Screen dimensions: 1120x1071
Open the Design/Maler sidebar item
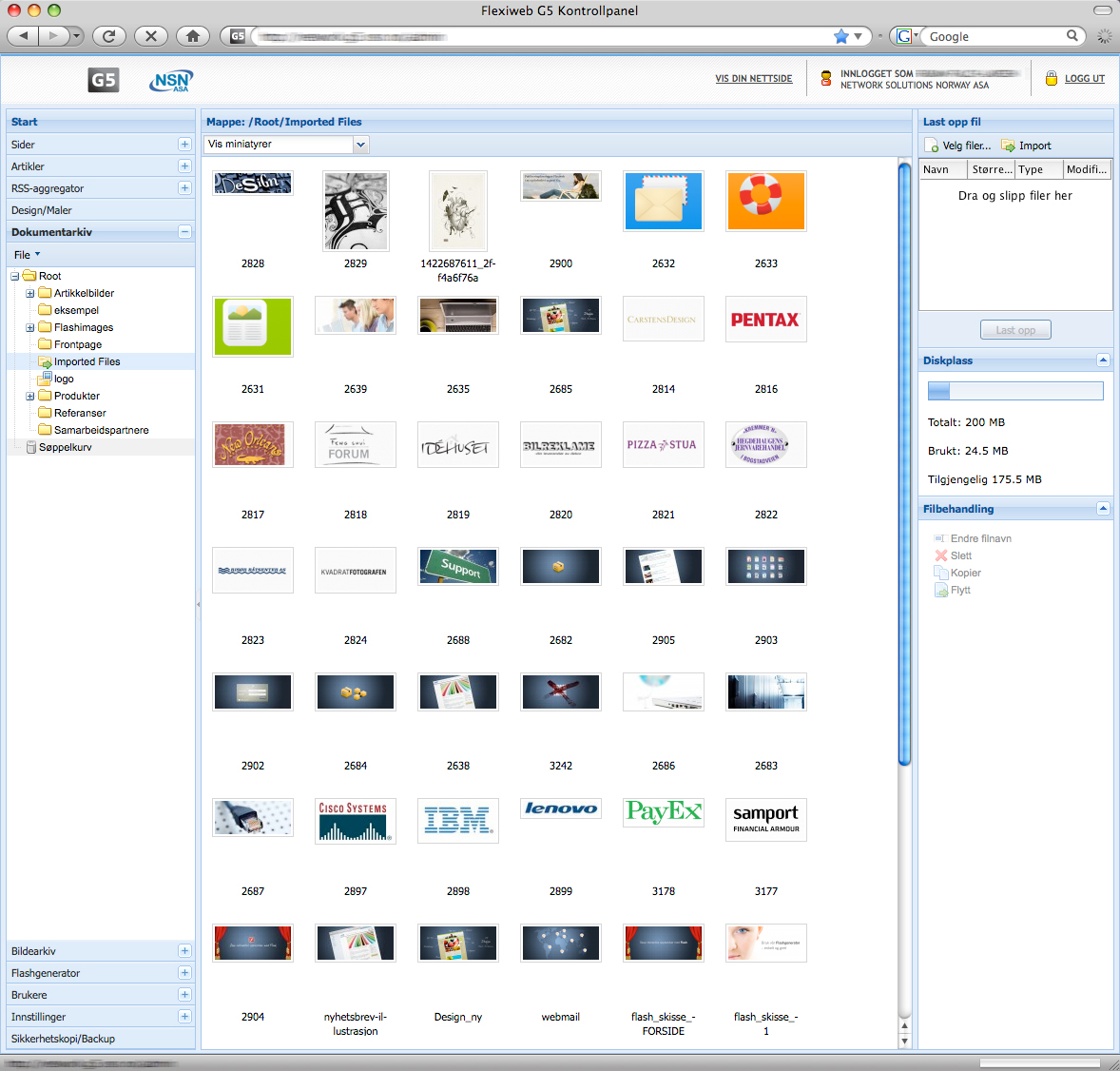pos(42,210)
